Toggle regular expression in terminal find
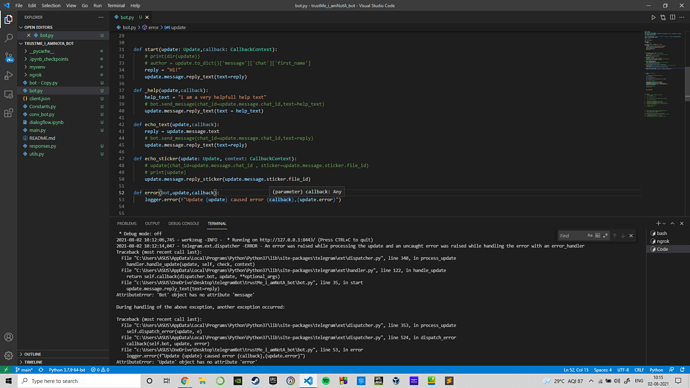Screen dimensions: 690x388 tap(606, 236)
